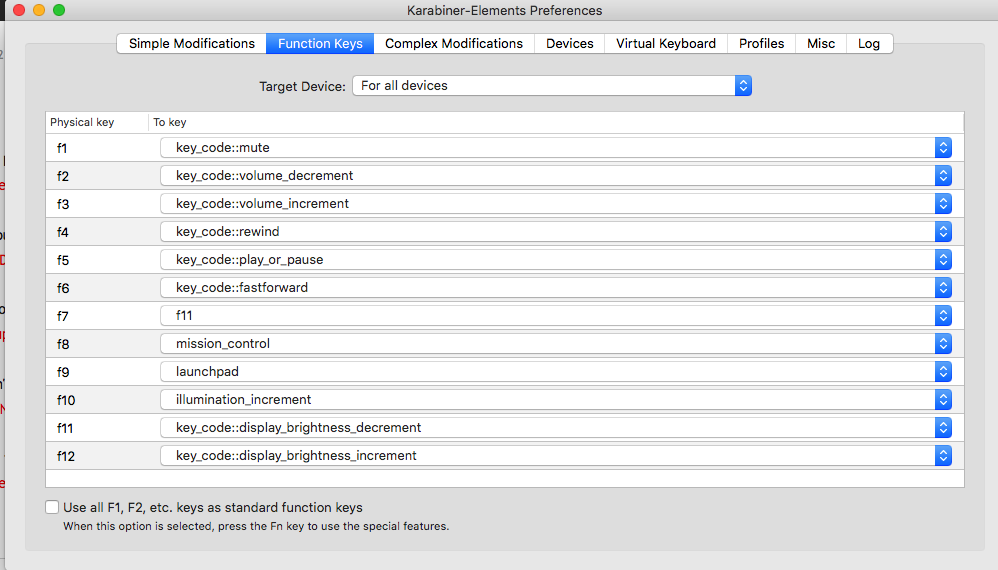Image resolution: width=998 pixels, height=570 pixels.
Task: Open the f3 volume_increment dropdown
Action: 555,204
